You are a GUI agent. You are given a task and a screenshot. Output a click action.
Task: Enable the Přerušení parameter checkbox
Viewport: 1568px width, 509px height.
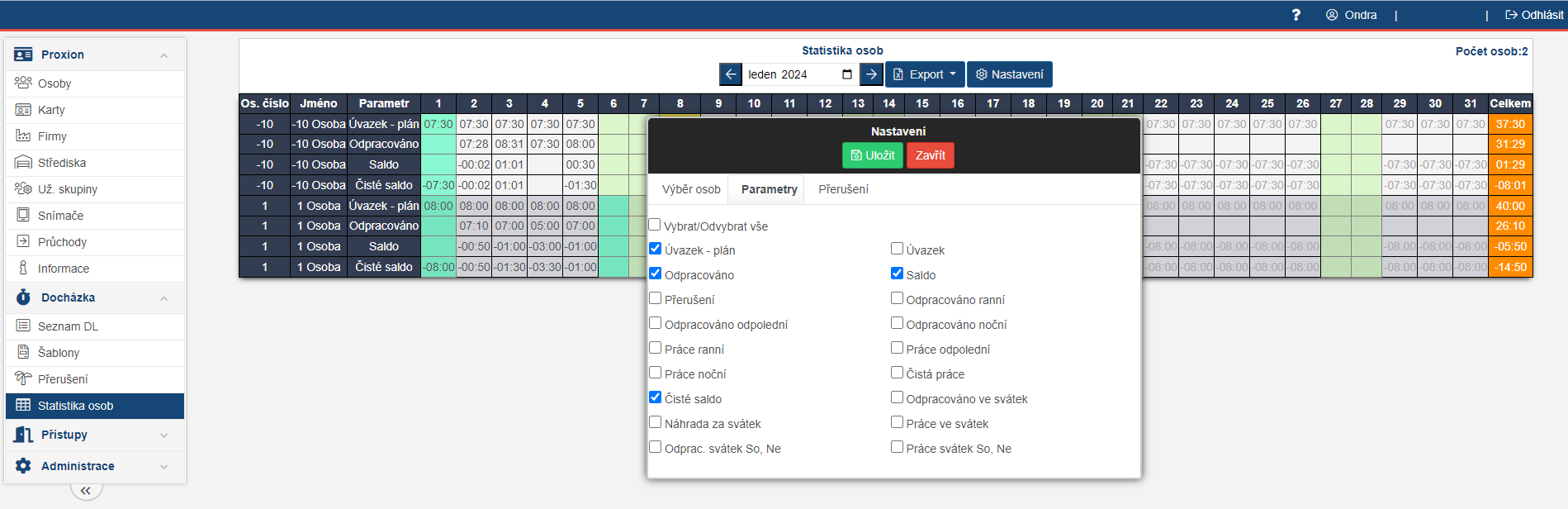pos(656,298)
